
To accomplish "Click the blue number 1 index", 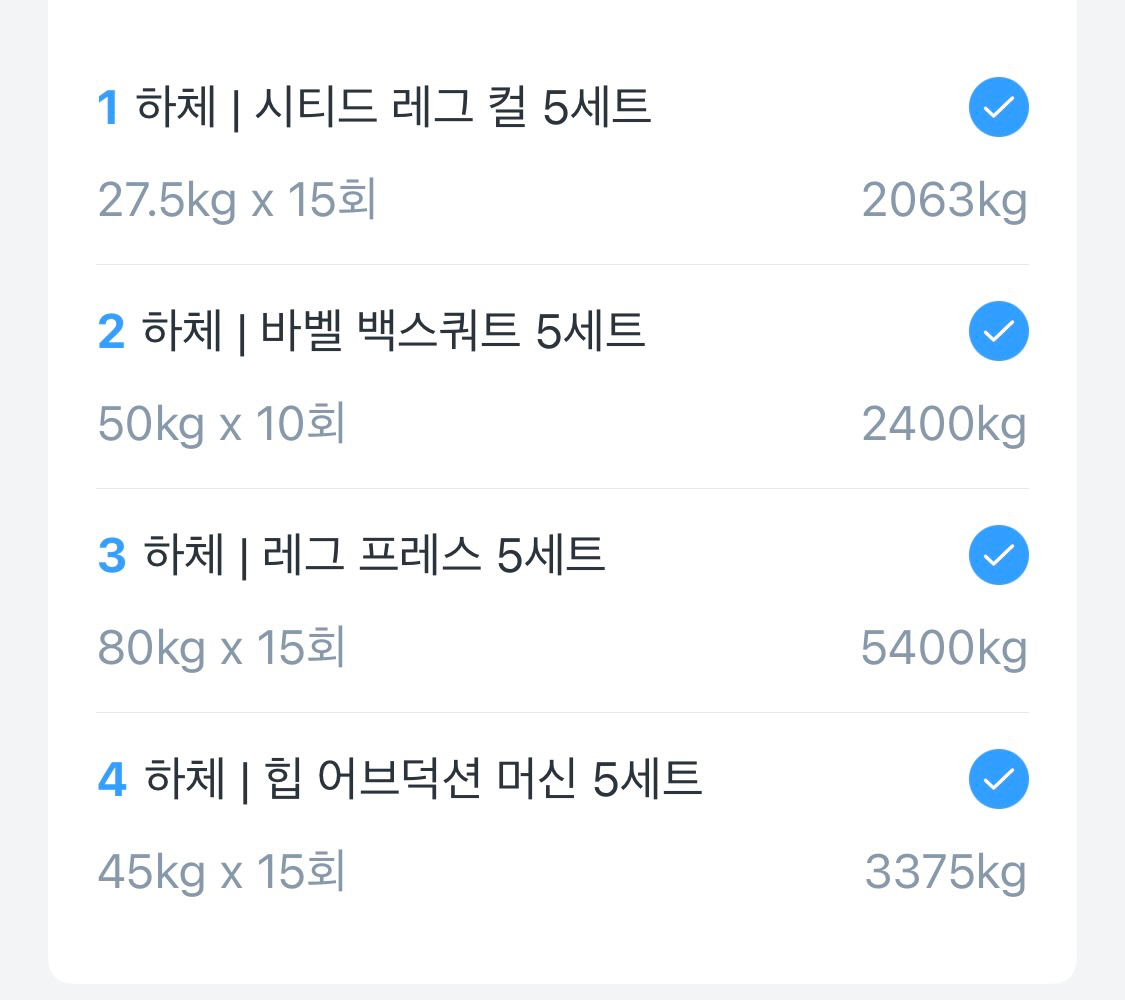I will pos(108,109).
